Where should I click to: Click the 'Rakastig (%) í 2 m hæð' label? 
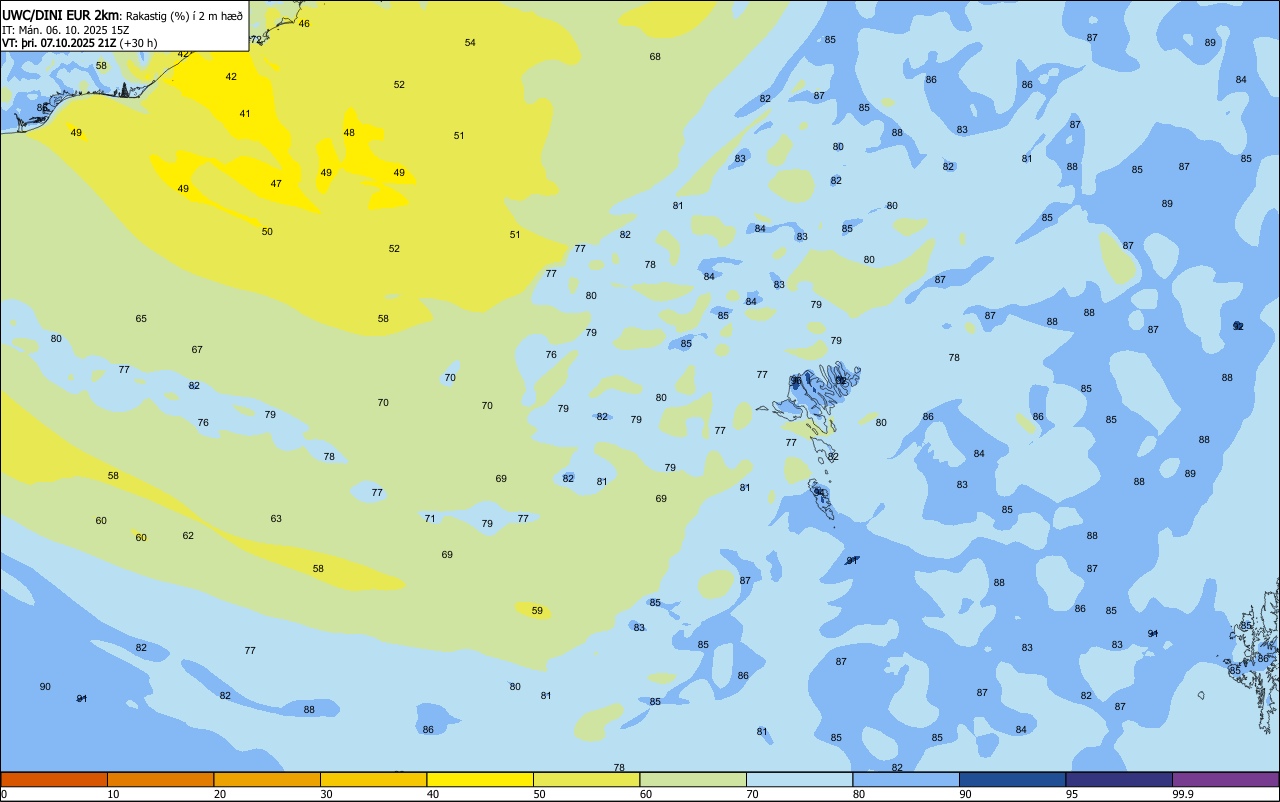click(184, 15)
